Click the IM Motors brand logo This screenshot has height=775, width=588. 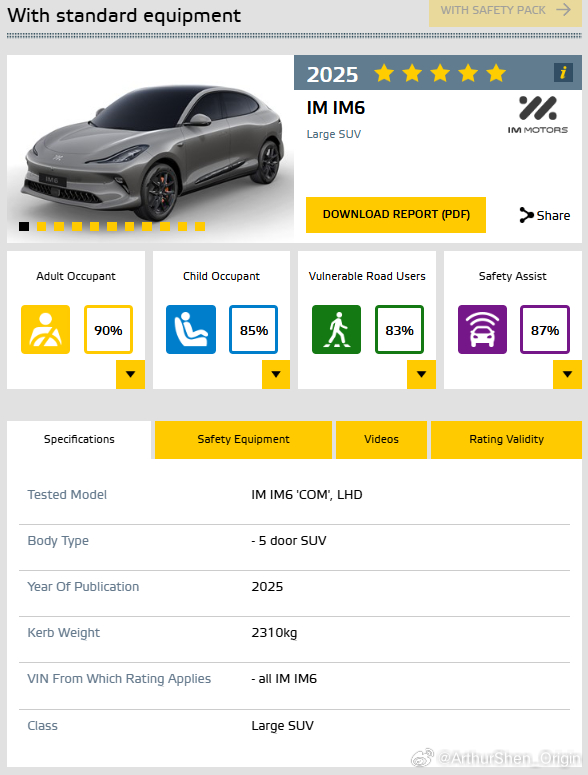[x=538, y=115]
